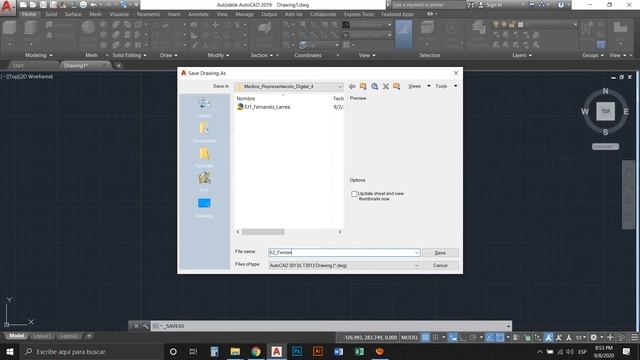Click Save button in dialog
The image size is (640, 360).
click(x=440, y=253)
